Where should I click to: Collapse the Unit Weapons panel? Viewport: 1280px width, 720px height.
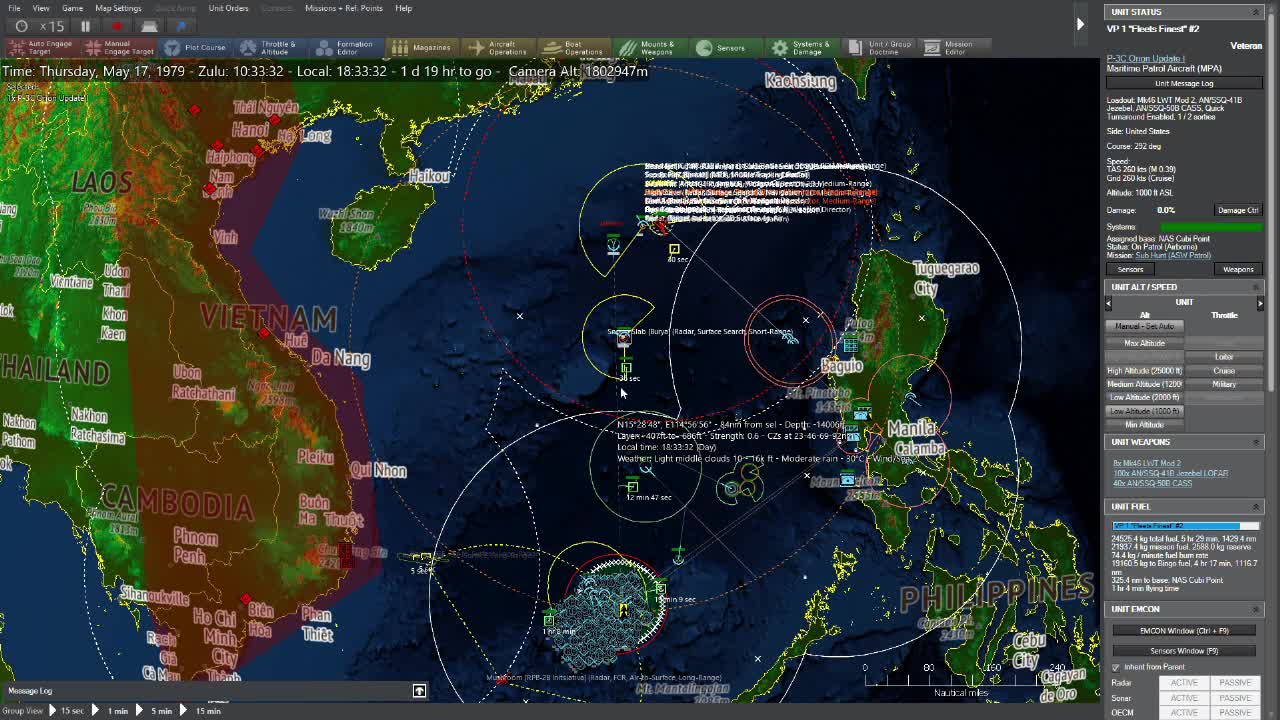[1256, 442]
